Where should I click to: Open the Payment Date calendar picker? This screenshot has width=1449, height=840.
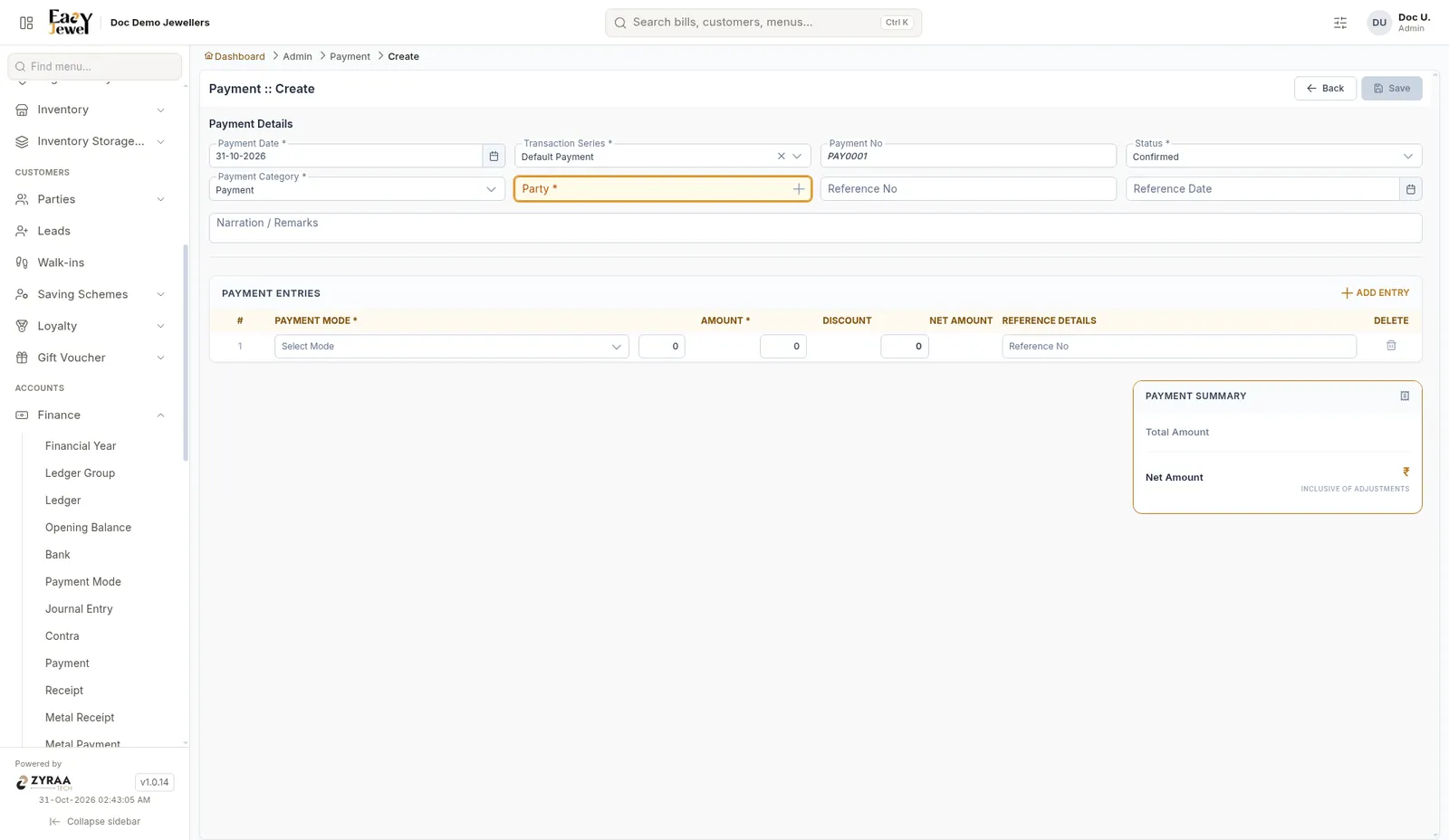(494, 156)
